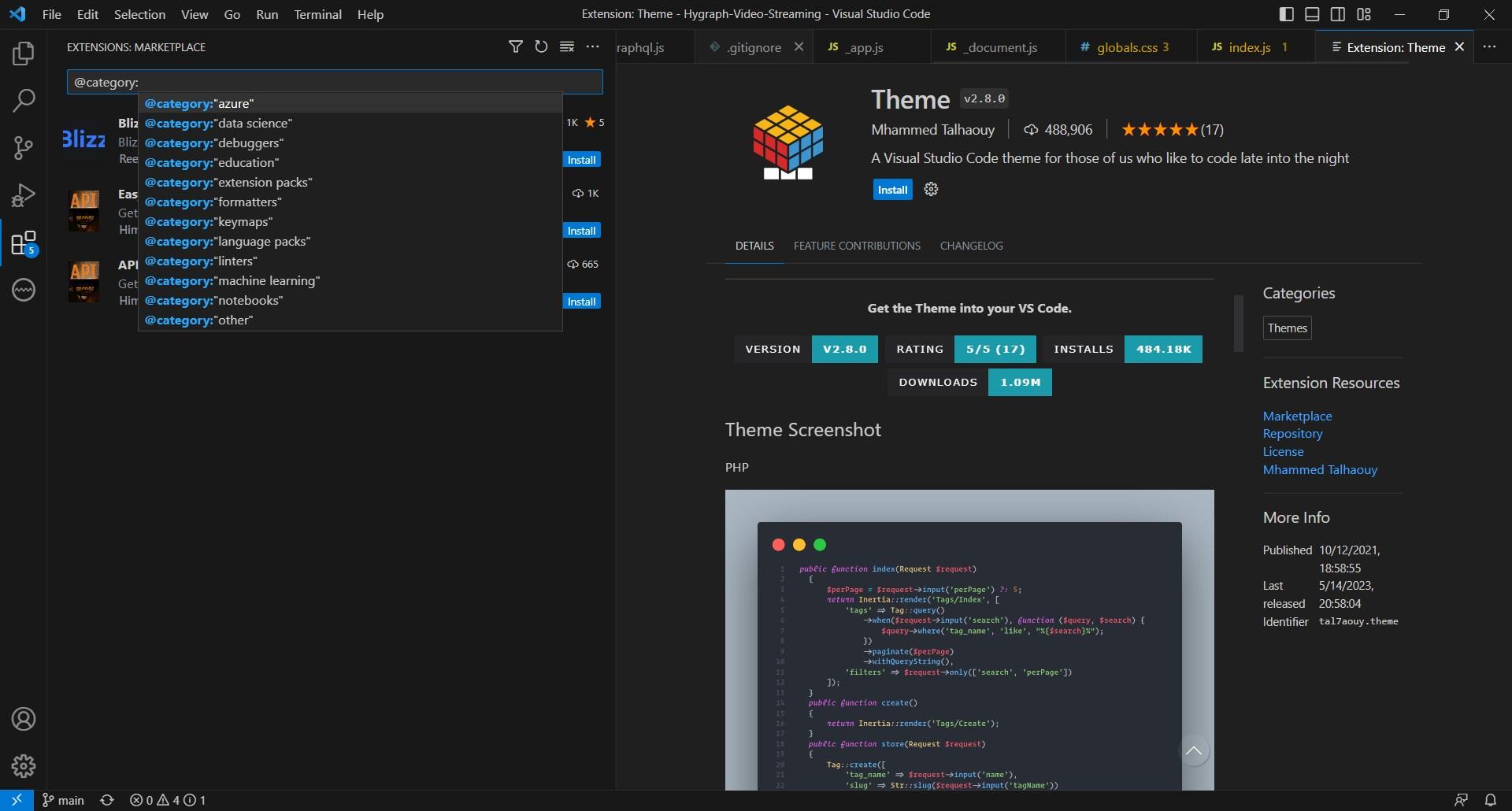This screenshot has height=811, width=1512.
Task: Click the Themes category tag
Action: [1287, 328]
